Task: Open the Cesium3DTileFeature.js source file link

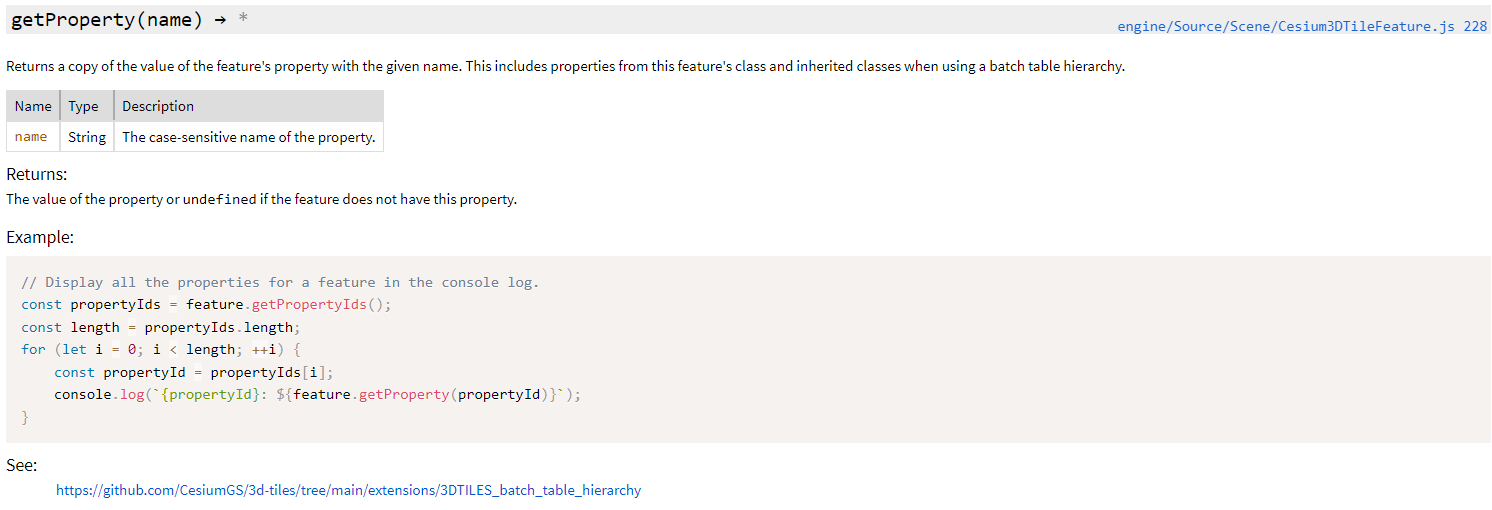Action: pyautogui.click(x=1302, y=27)
